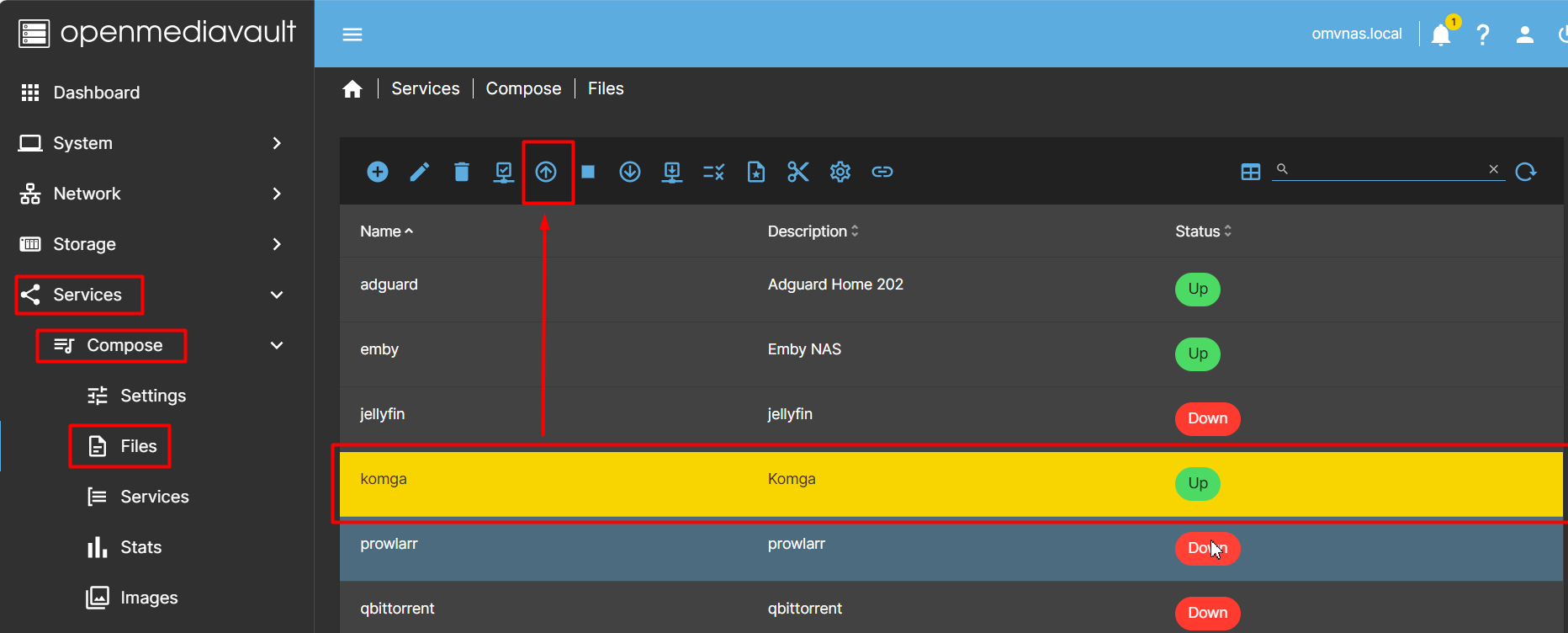Viewport: 1568px width, 633px height.
Task: Select the komga row name
Action: pyautogui.click(x=384, y=479)
